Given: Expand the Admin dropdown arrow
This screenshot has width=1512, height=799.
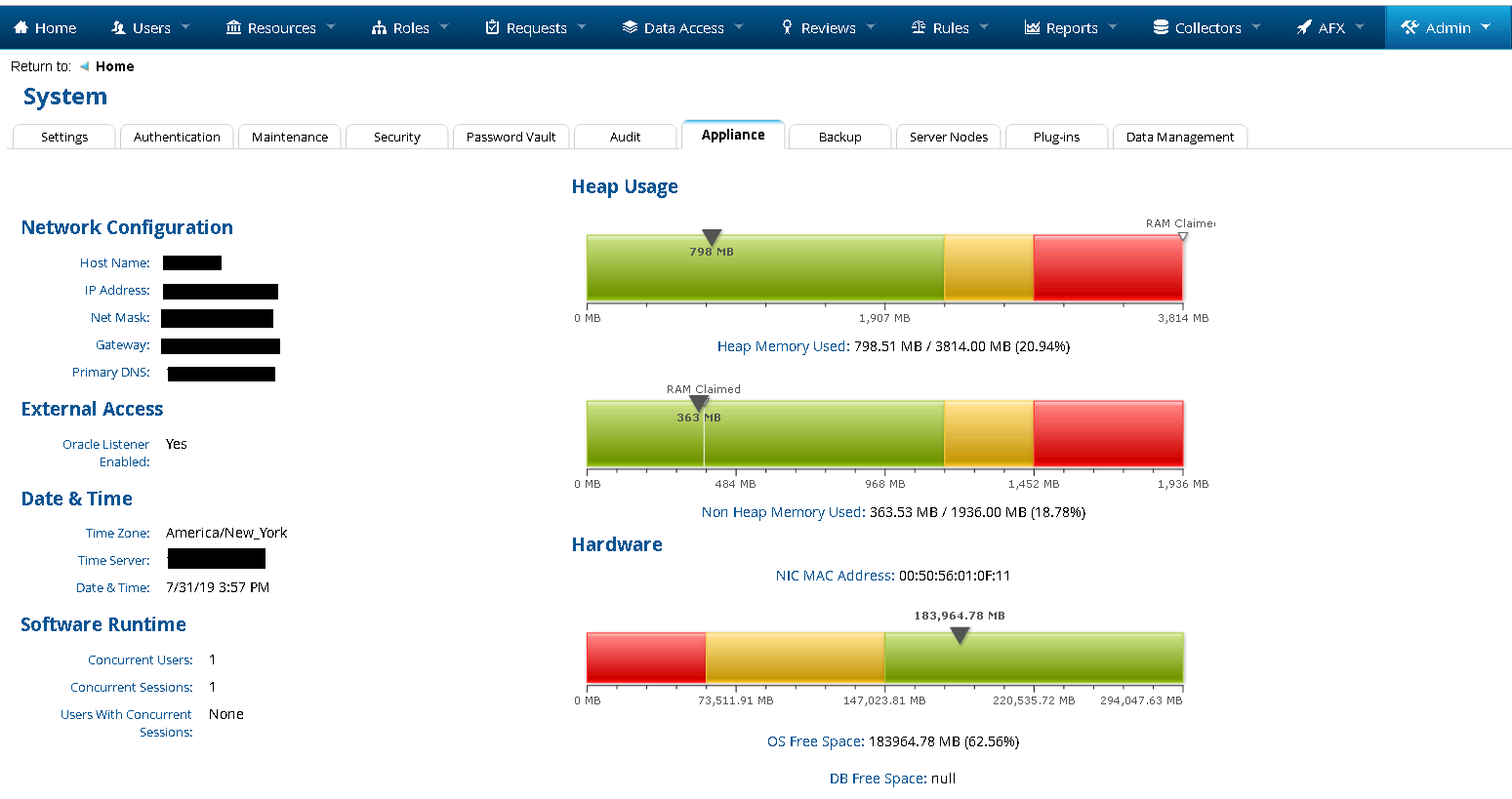Looking at the screenshot, I should 1486,27.
